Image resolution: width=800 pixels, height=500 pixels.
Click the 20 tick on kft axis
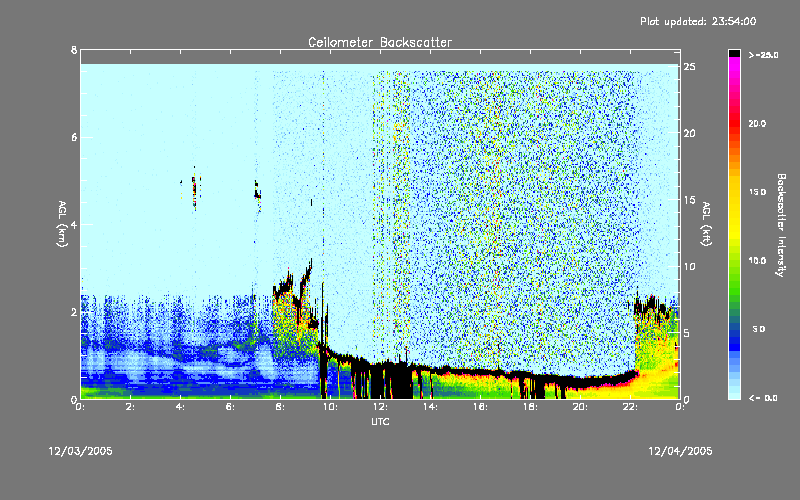click(x=689, y=133)
